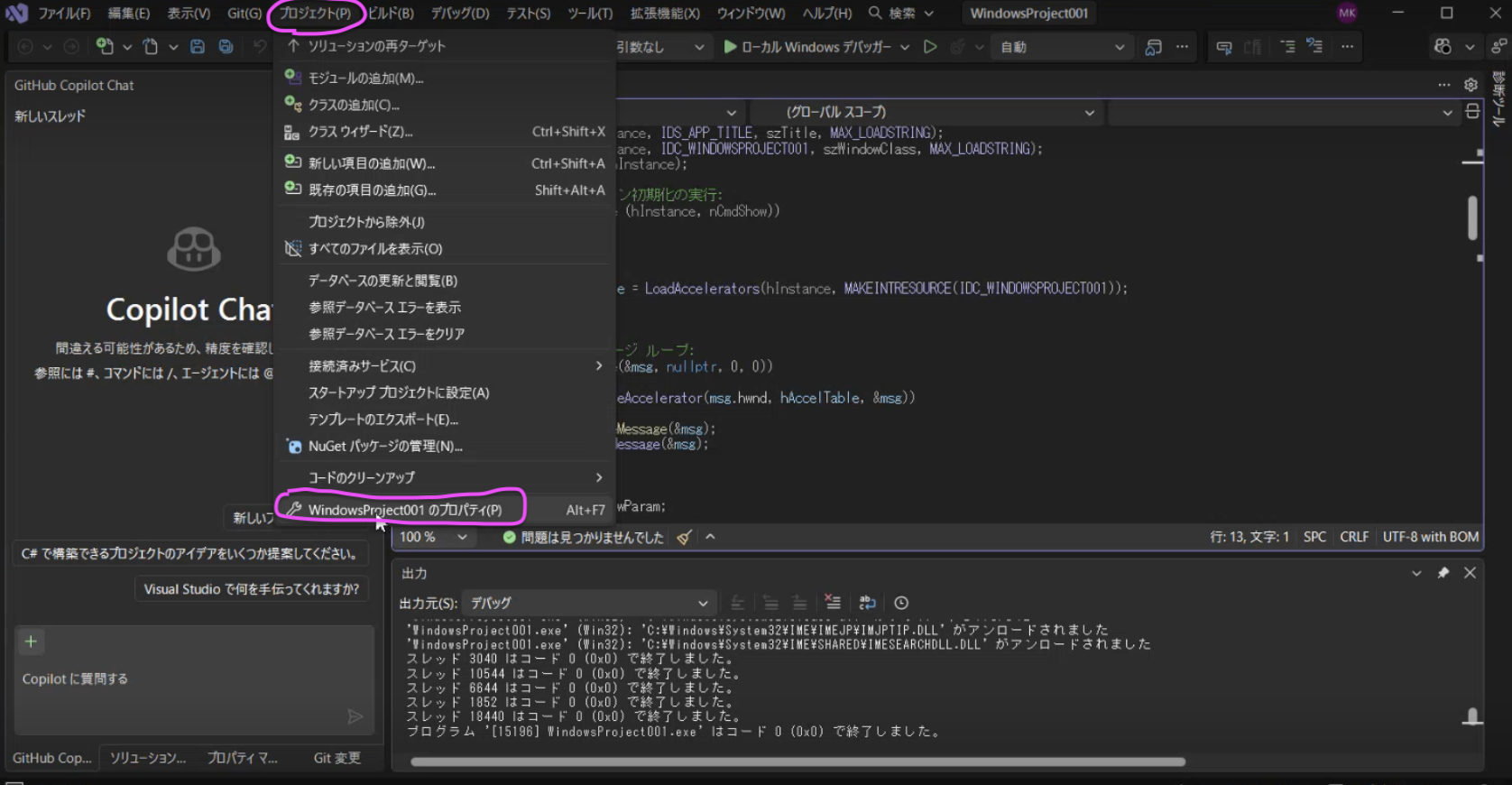Close the 出力 output panel
This screenshot has width=1512, height=785.
coord(1470,573)
